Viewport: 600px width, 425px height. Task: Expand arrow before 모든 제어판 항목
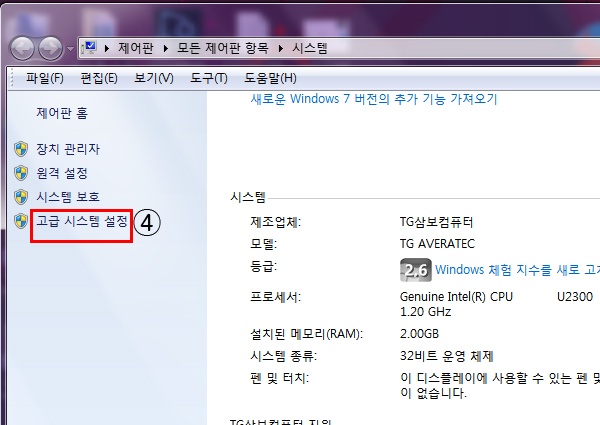(166, 48)
